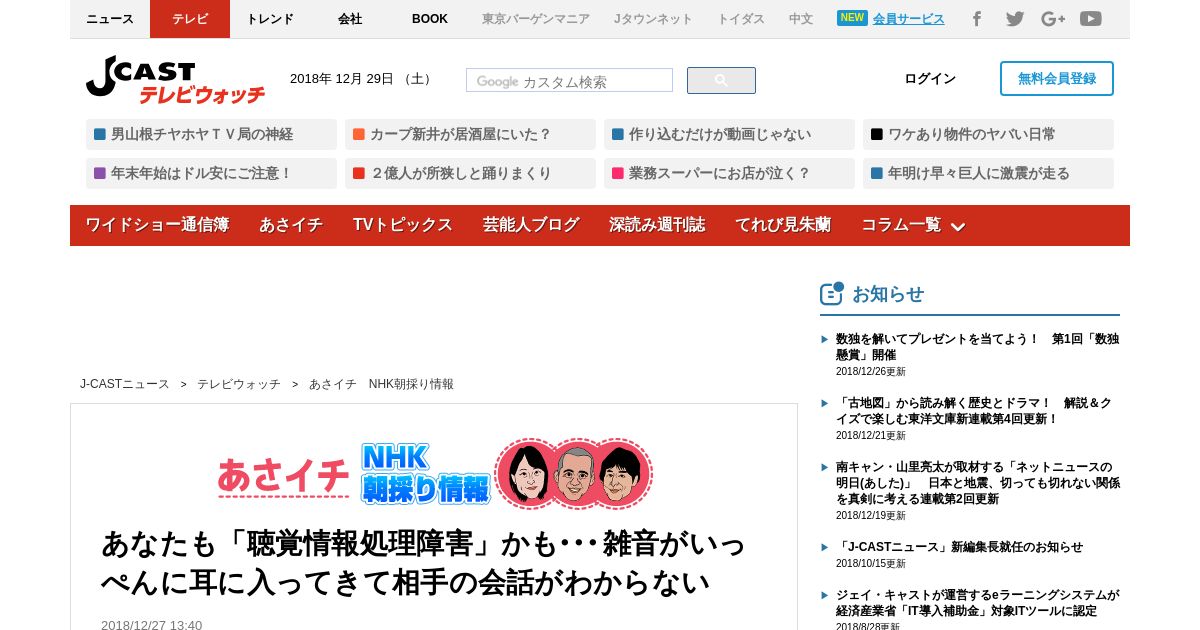This screenshot has width=1200, height=630.
Task: Click the あさイチ NHK朝採り情報 banner image
Action: click(434, 473)
